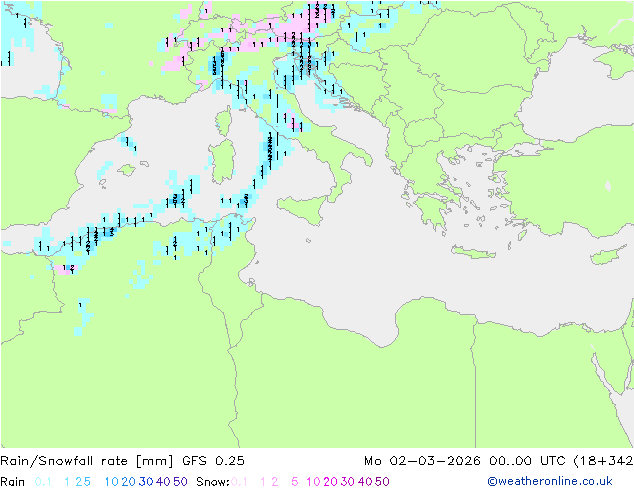Viewport: 634px width, 490px height.
Task: Click the snow legend value 40
Action: [x=365, y=482]
